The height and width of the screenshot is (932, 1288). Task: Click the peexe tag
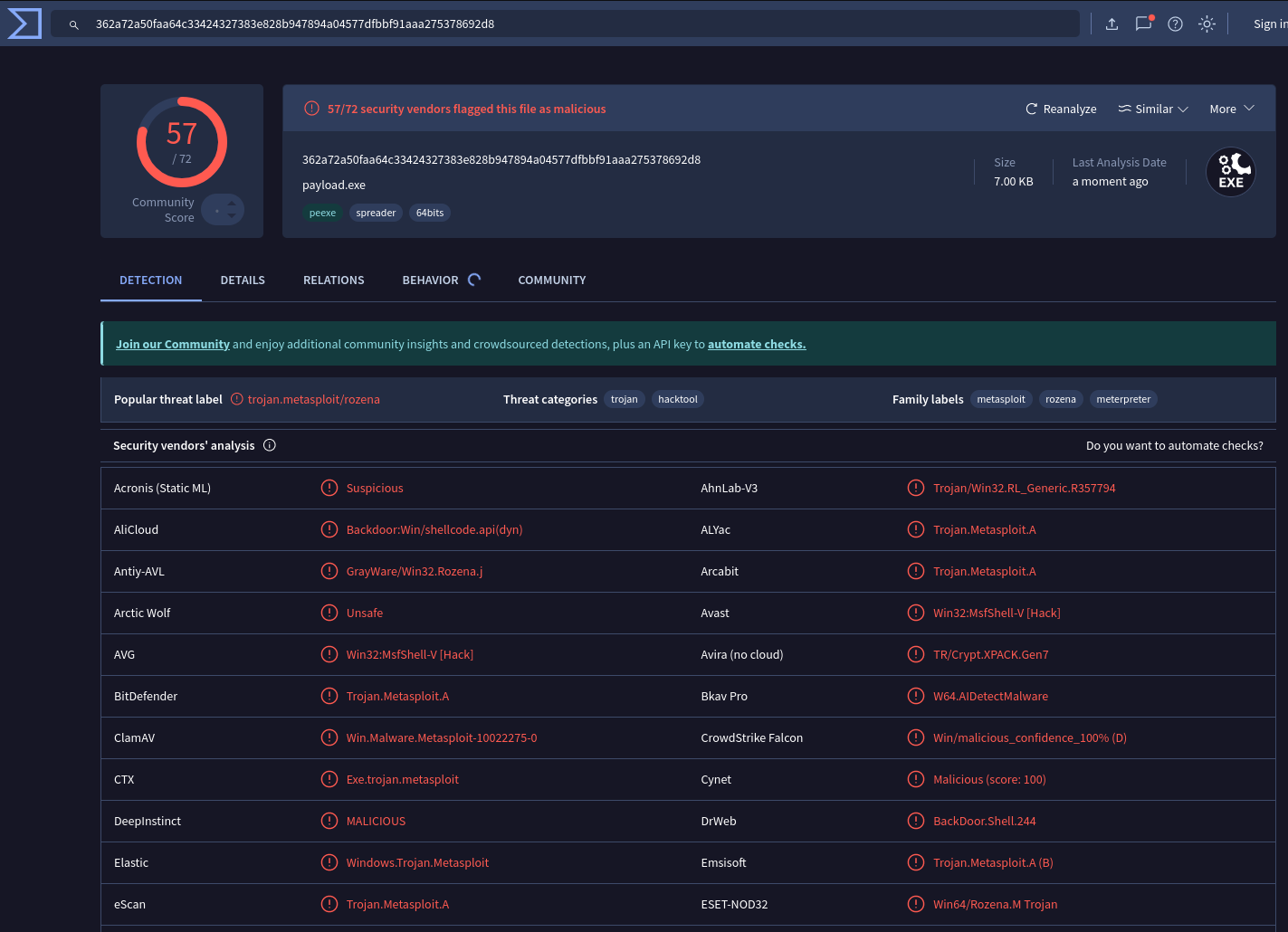(322, 213)
